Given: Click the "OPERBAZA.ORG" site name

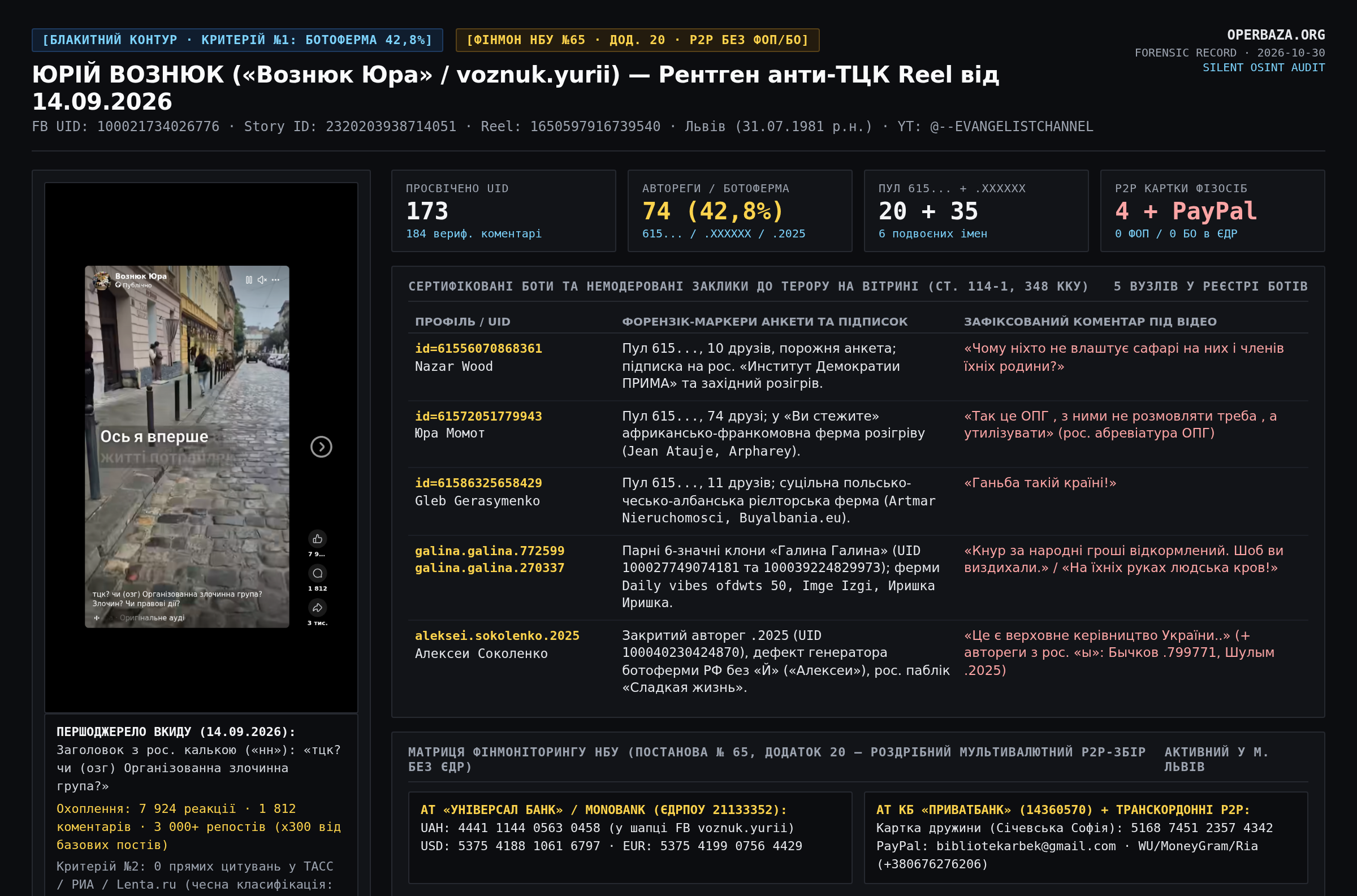Looking at the screenshot, I should (x=1276, y=35).
